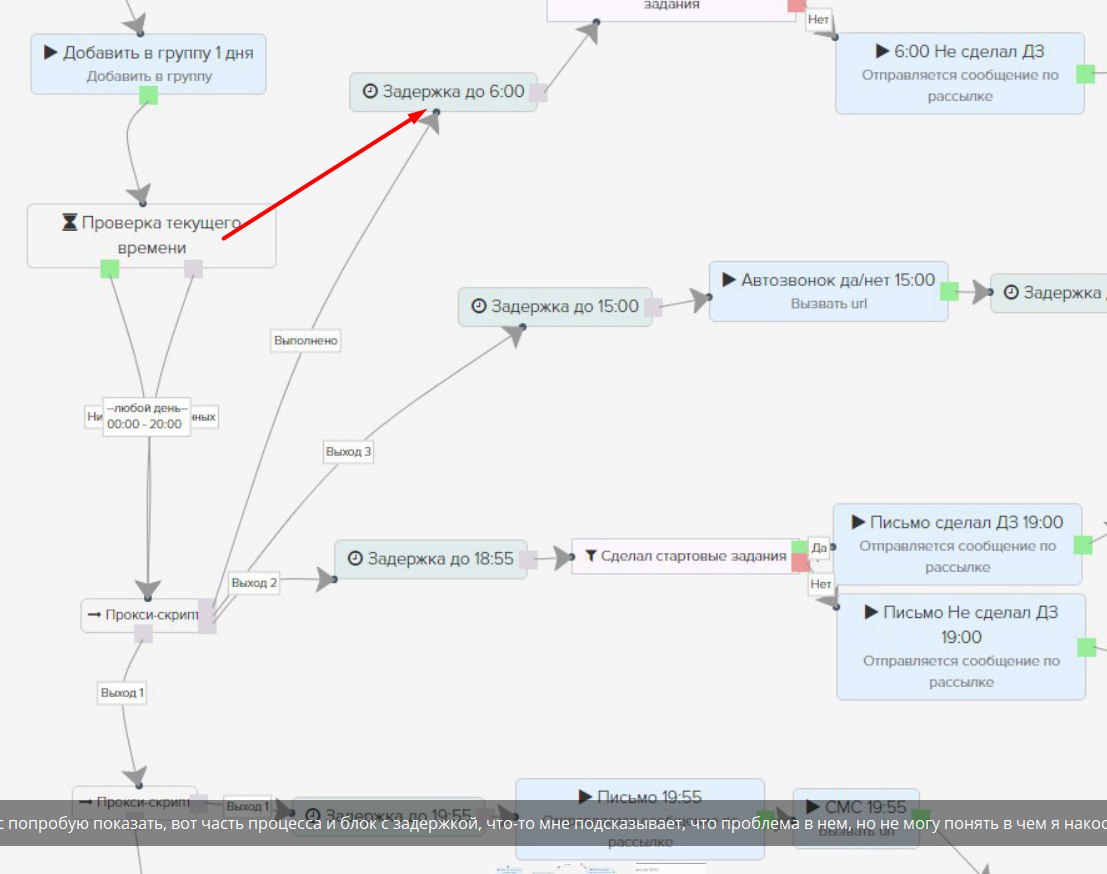Click clock icon in 'Задержка до 6:00'
The width and height of the screenshot is (1107, 874).
[370, 91]
